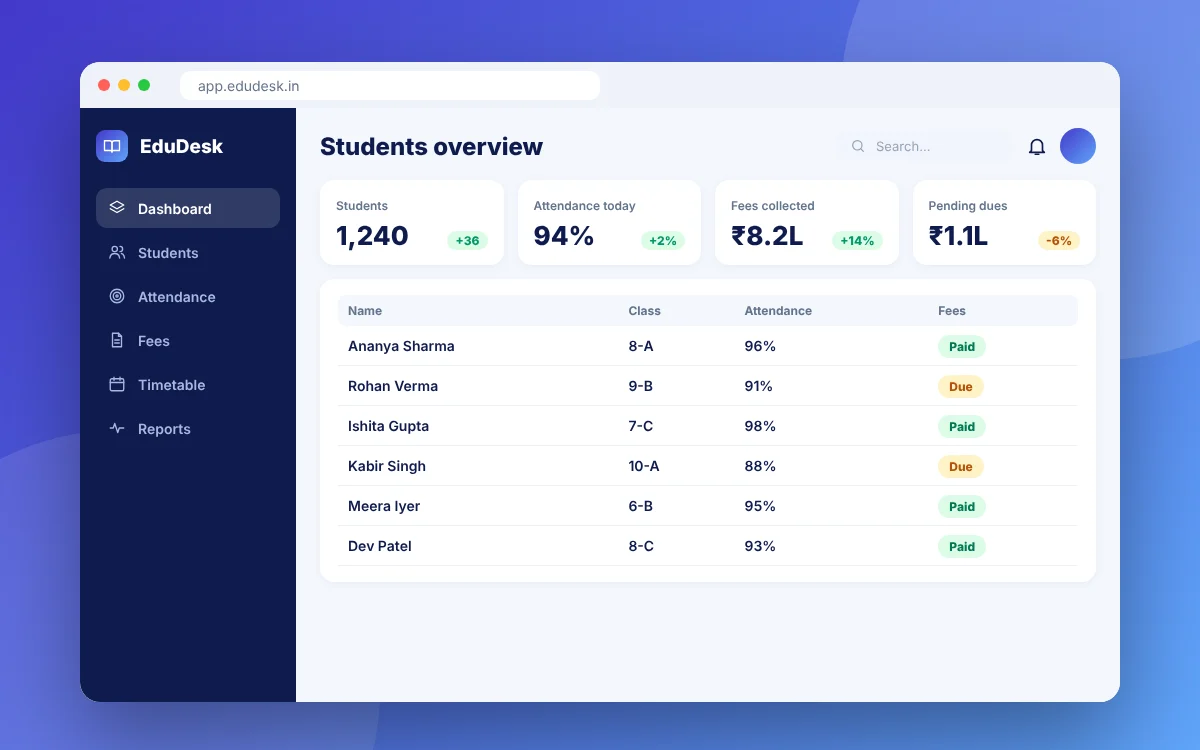
Task: Open the user profile avatar
Action: coord(1078,146)
